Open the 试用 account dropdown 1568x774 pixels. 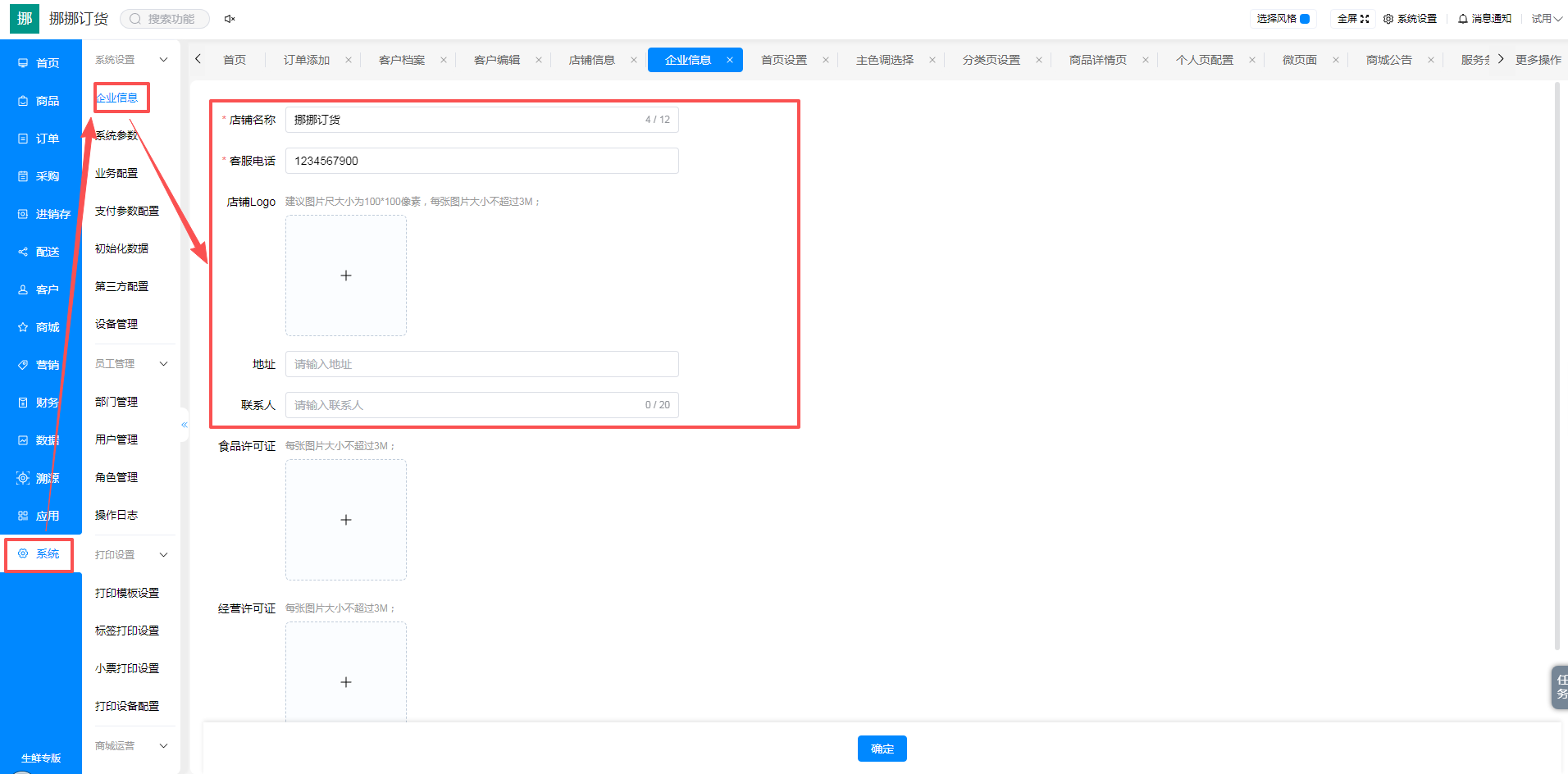click(1546, 19)
